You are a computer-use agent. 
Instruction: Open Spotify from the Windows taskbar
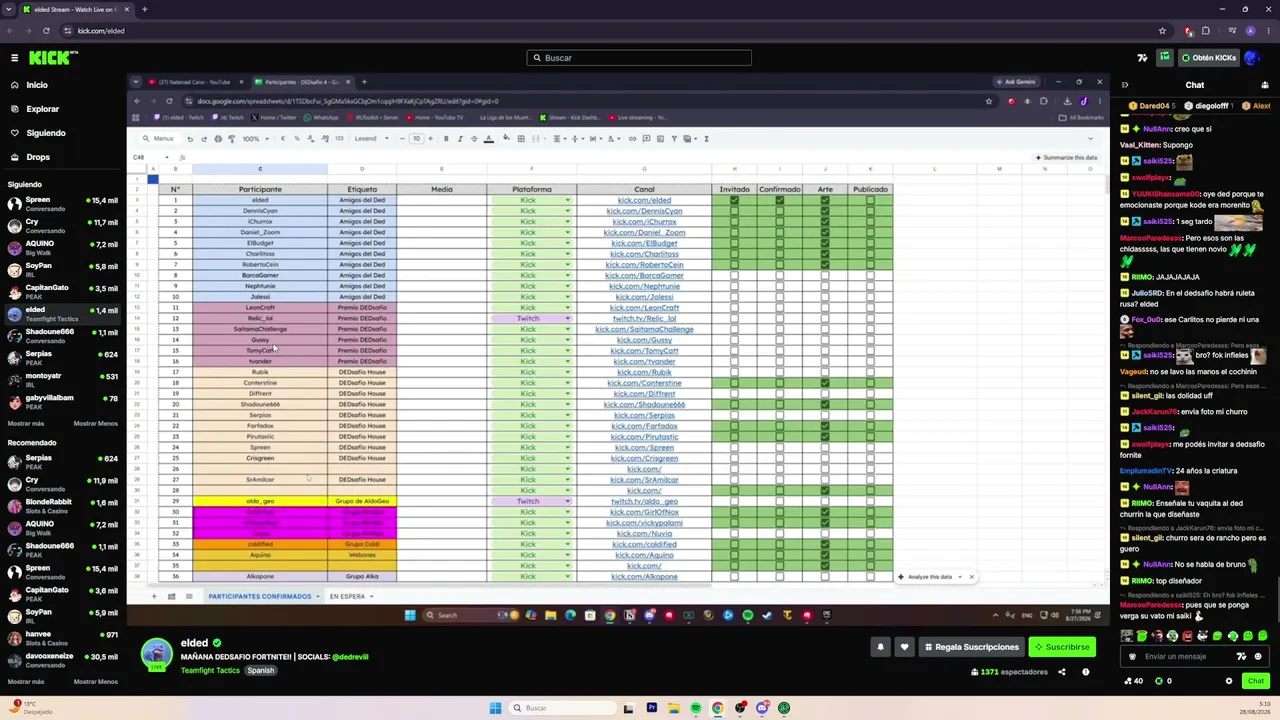[x=695, y=708]
